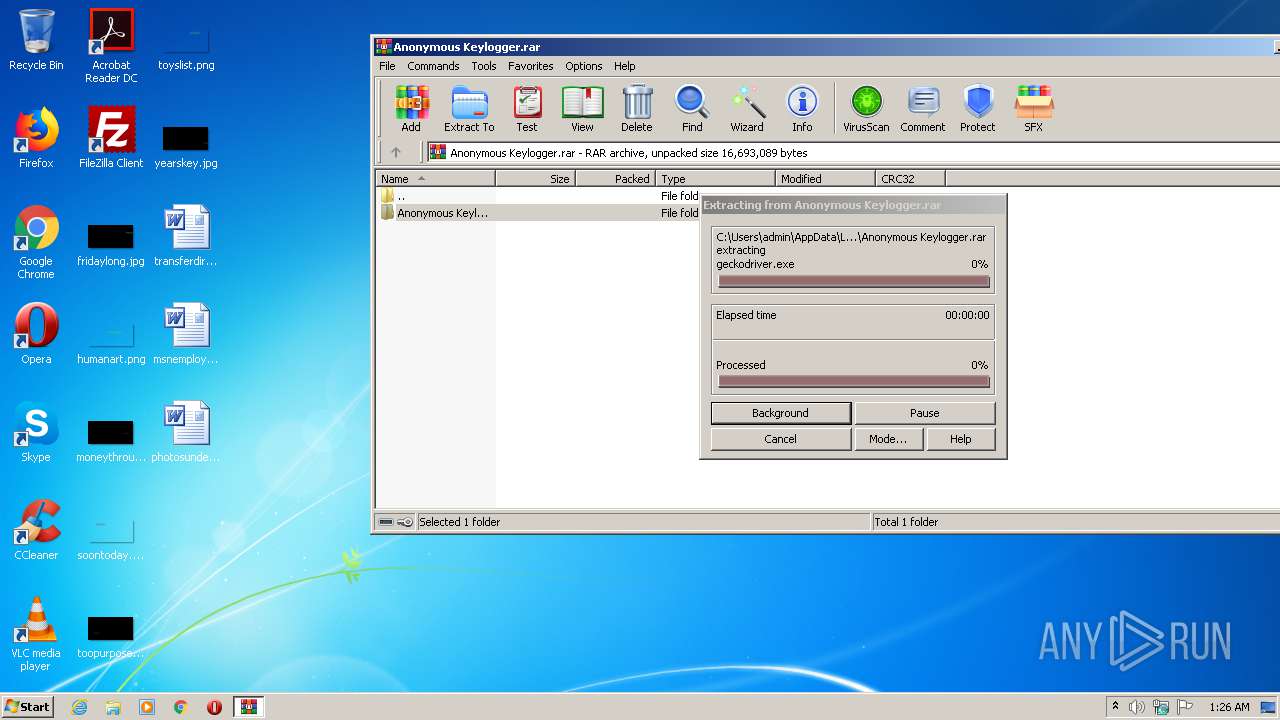Send extraction to Background
The height and width of the screenshot is (720, 1280).
click(x=780, y=413)
